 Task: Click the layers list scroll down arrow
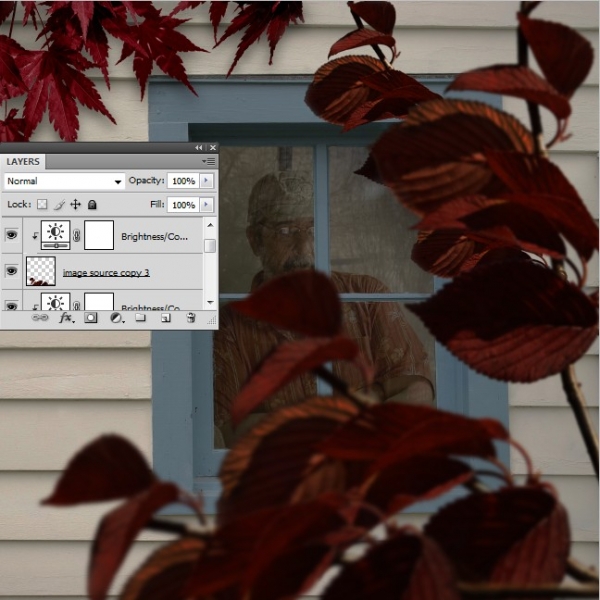pyautogui.click(x=210, y=303)
